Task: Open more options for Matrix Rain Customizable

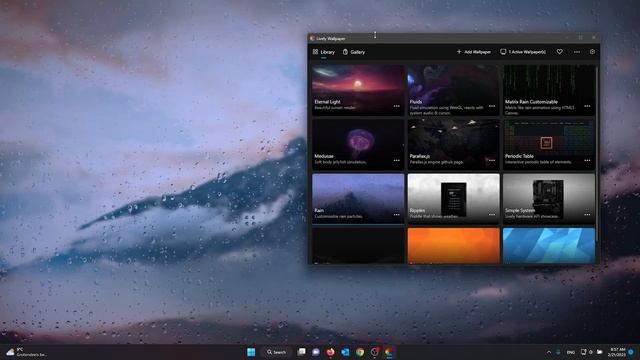Action: tap(587, 106)
